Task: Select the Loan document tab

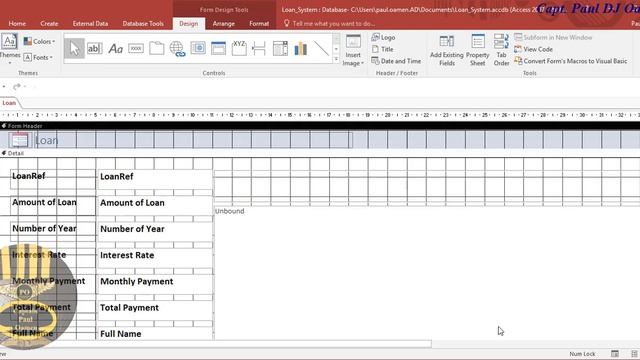Action: point(9,103)
